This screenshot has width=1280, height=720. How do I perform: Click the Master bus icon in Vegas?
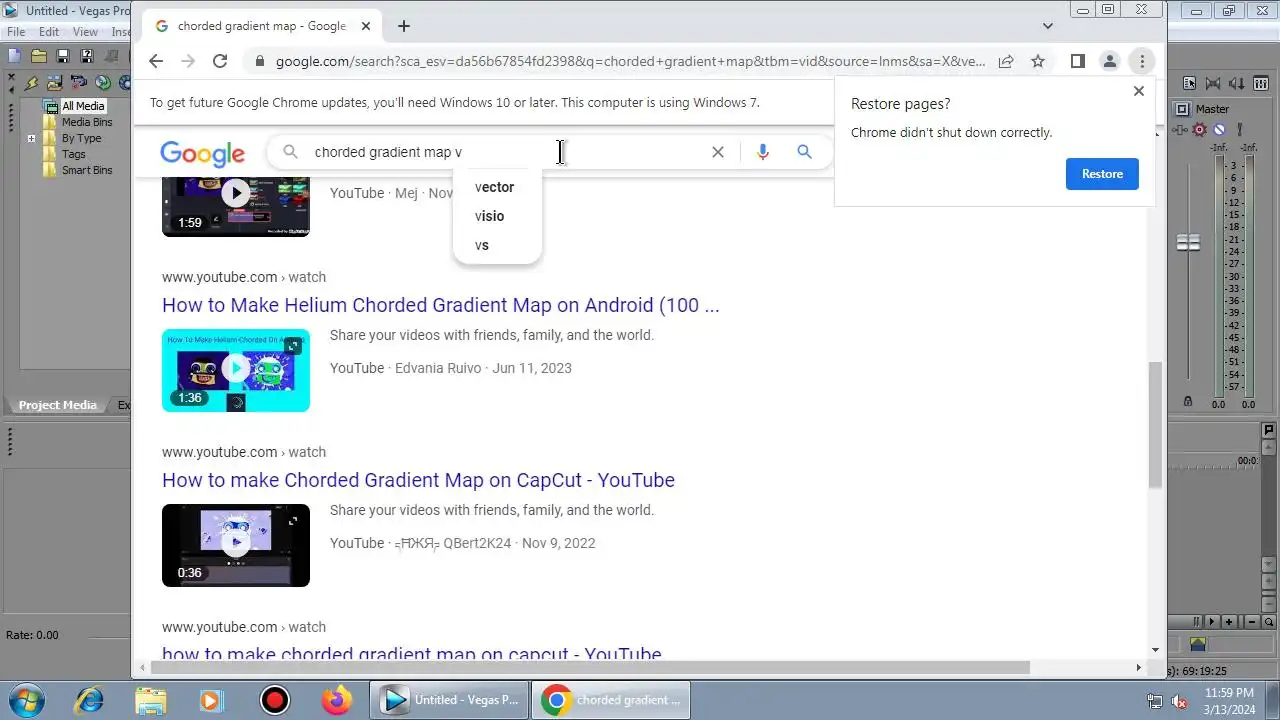(1182, 109)
